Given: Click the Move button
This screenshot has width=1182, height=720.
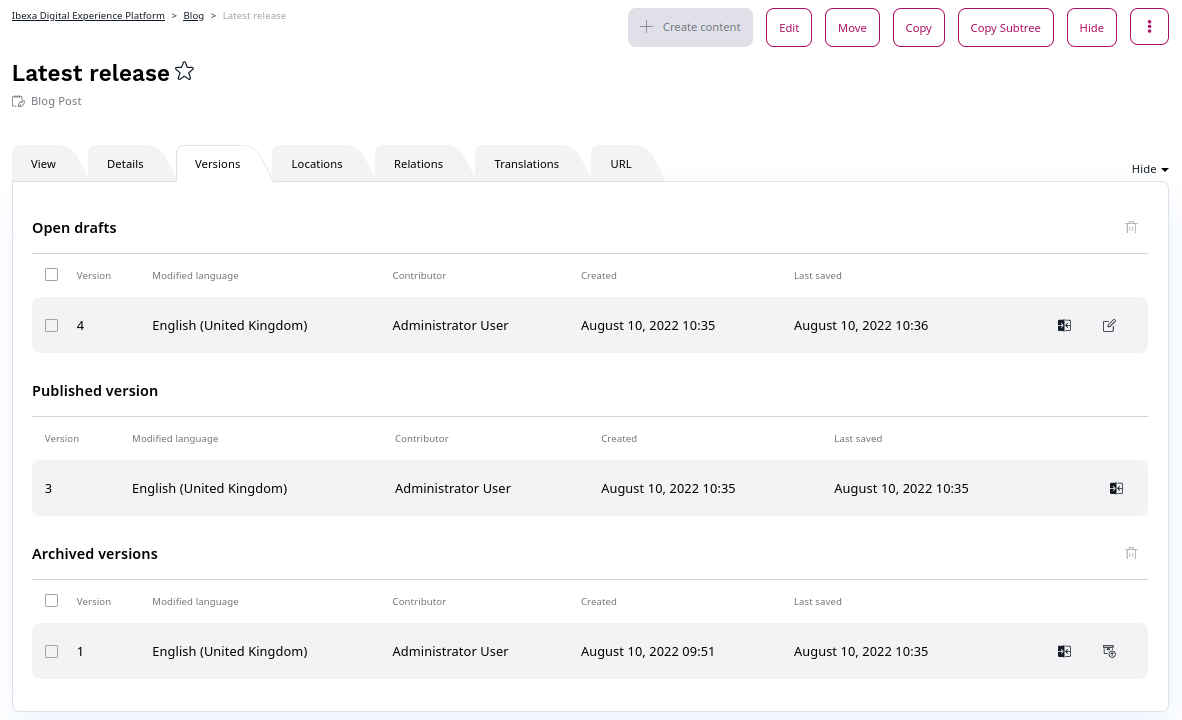Looking at the screenshot, I should (852, 27).
